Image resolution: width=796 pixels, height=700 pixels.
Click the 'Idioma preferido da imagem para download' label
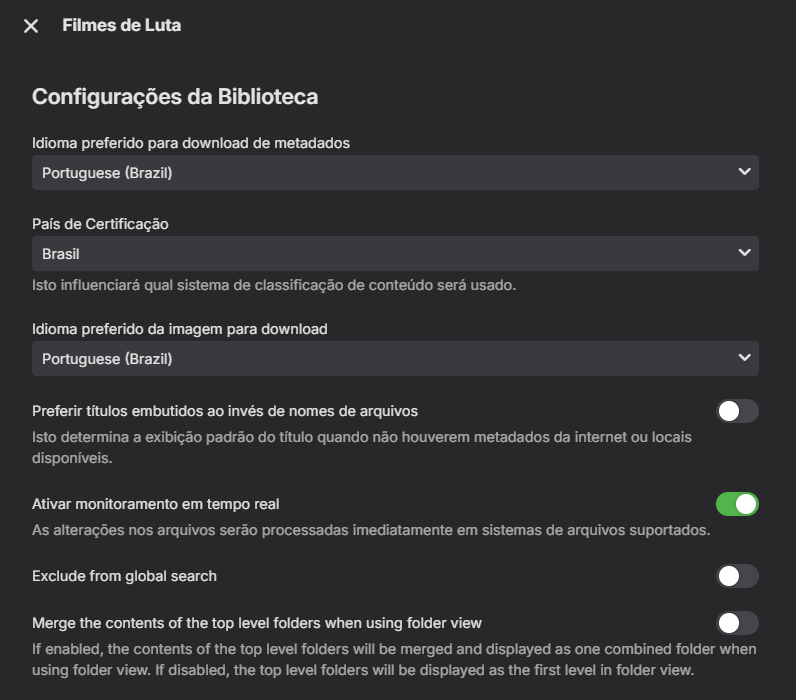[180, 328]
